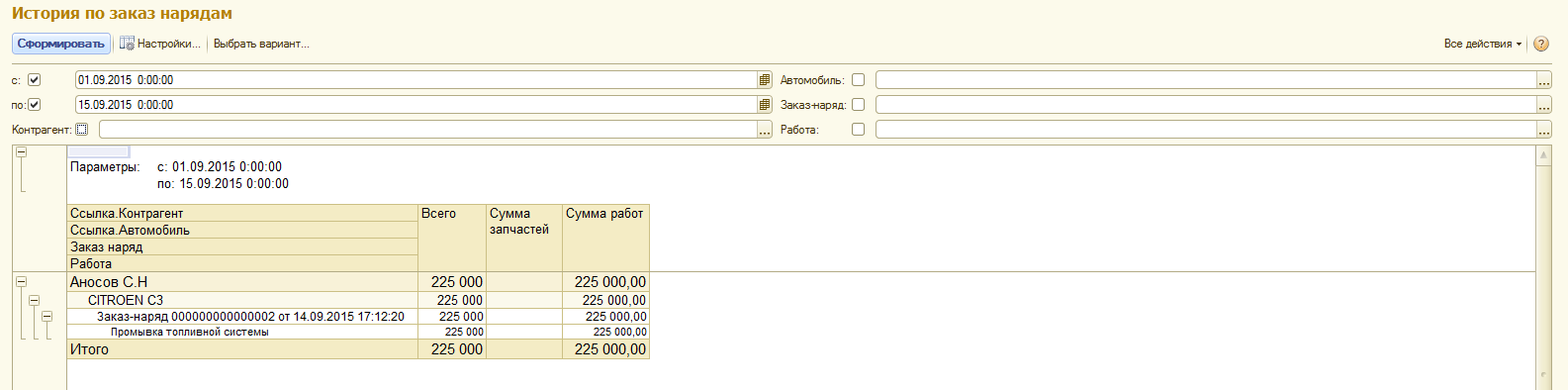Enable the Заказ-наряд filter checkbox

pos(858,105)
